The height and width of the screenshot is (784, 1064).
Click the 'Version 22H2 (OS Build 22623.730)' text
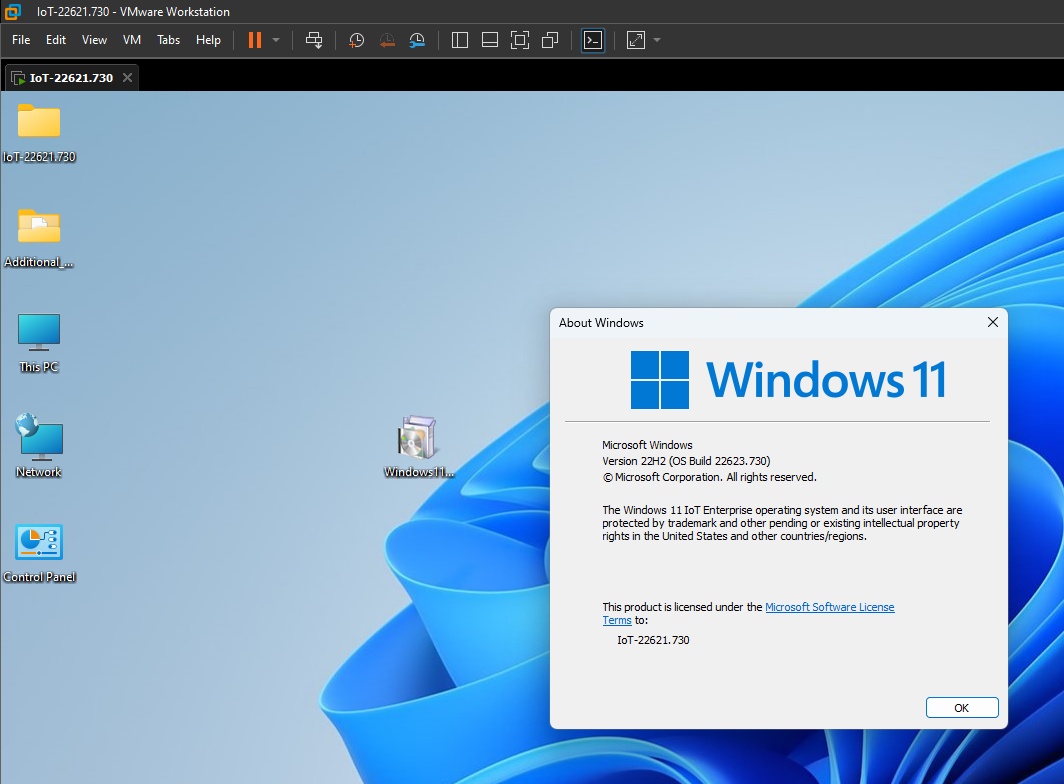coord(686,461)
